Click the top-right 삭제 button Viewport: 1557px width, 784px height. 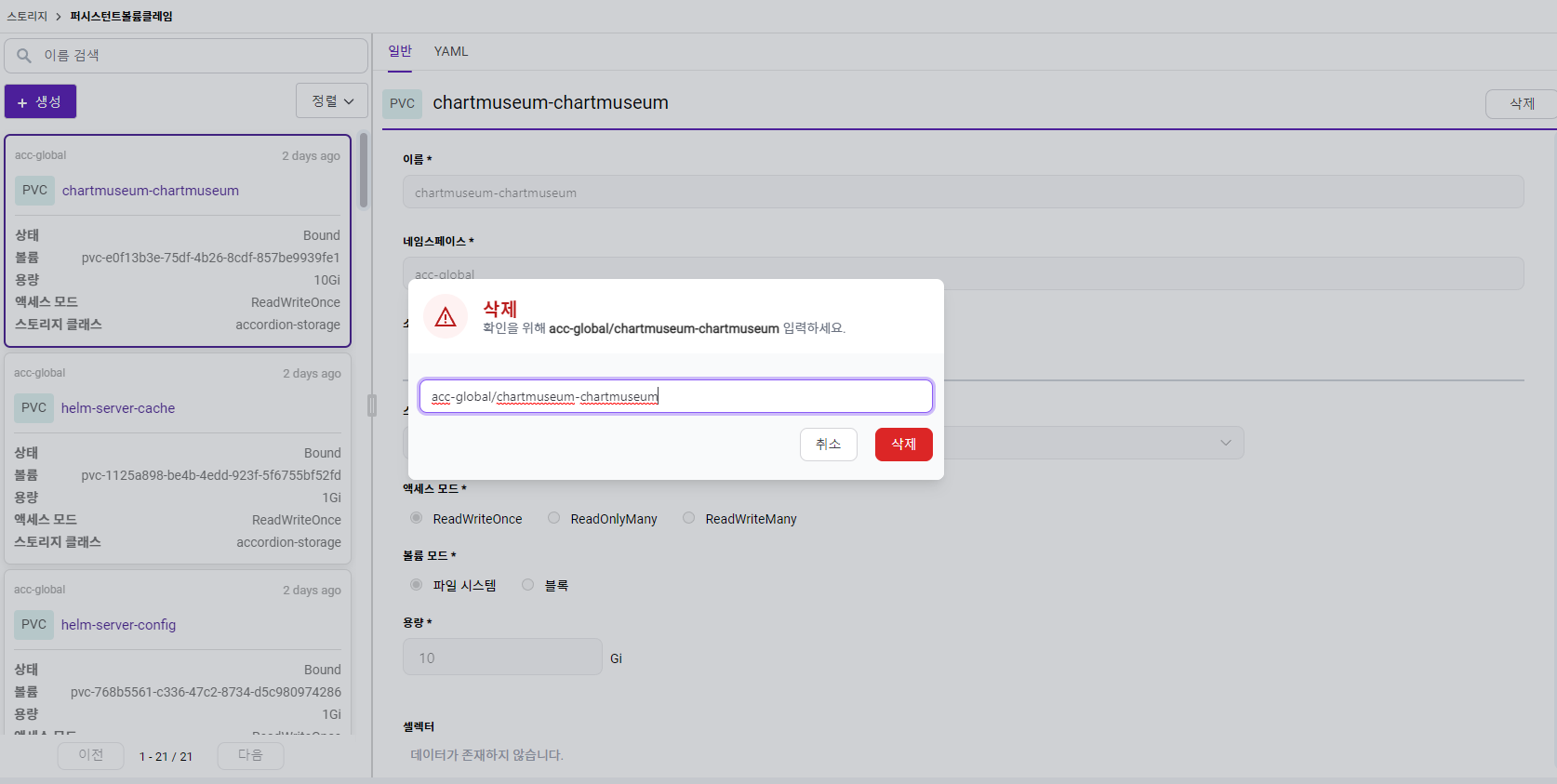(1522, 103)
